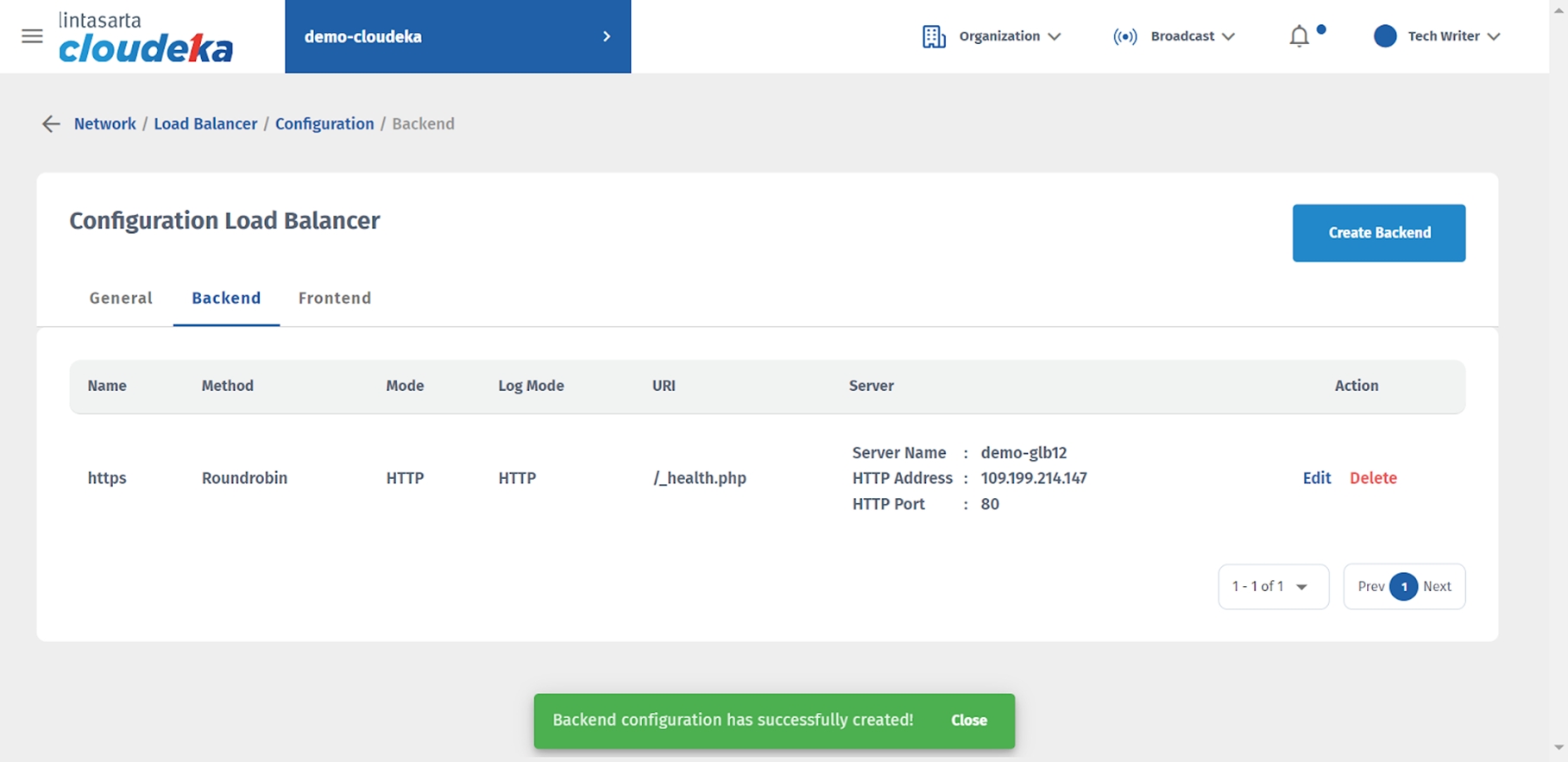The image size is (1568, 762).
Task: Open the hamburger navigation menu
Action: (32, 36)
